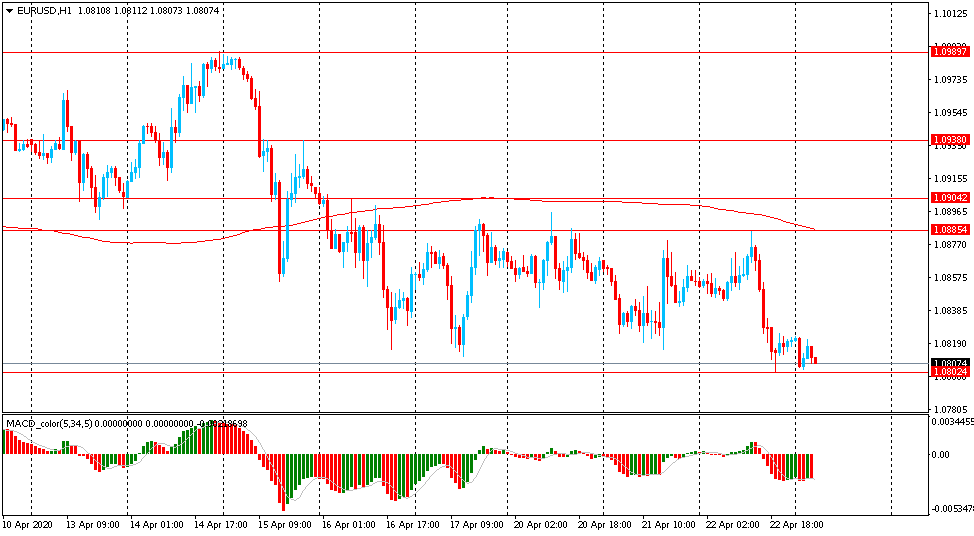Click the 20 Apr 02:00 time label
This screenshot has height=536, width=974.
coord(541,525)
